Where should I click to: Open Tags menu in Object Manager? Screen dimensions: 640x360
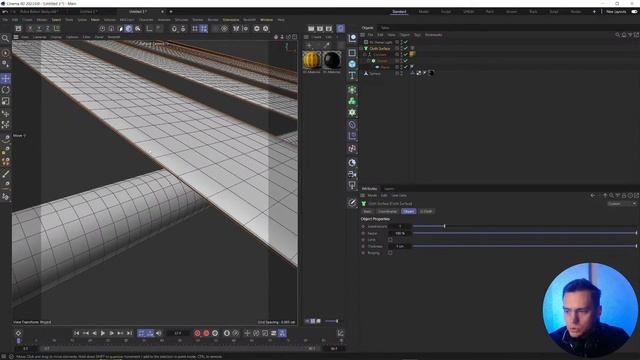(x=417, y=35)
